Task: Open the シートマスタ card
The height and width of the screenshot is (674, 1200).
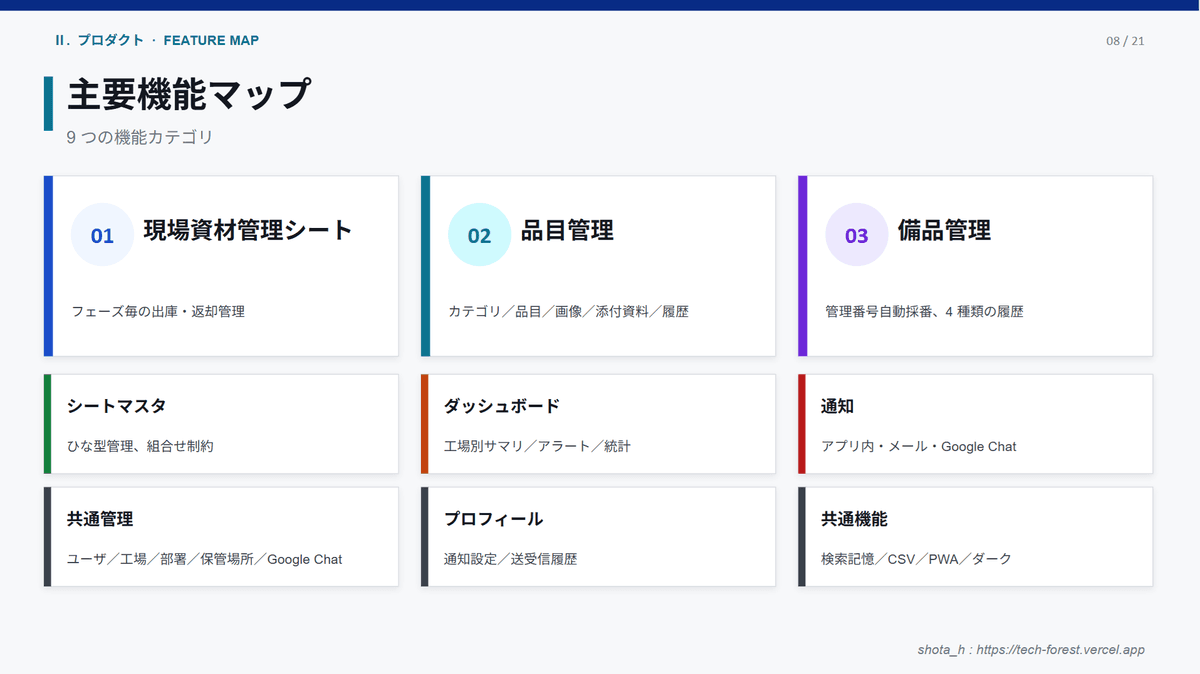Action: point(221,424)
